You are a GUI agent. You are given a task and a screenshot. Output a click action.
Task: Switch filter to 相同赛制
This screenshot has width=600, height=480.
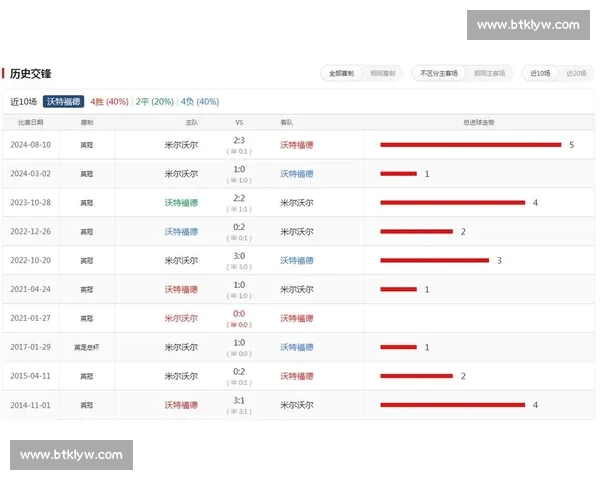coord(382,73)
